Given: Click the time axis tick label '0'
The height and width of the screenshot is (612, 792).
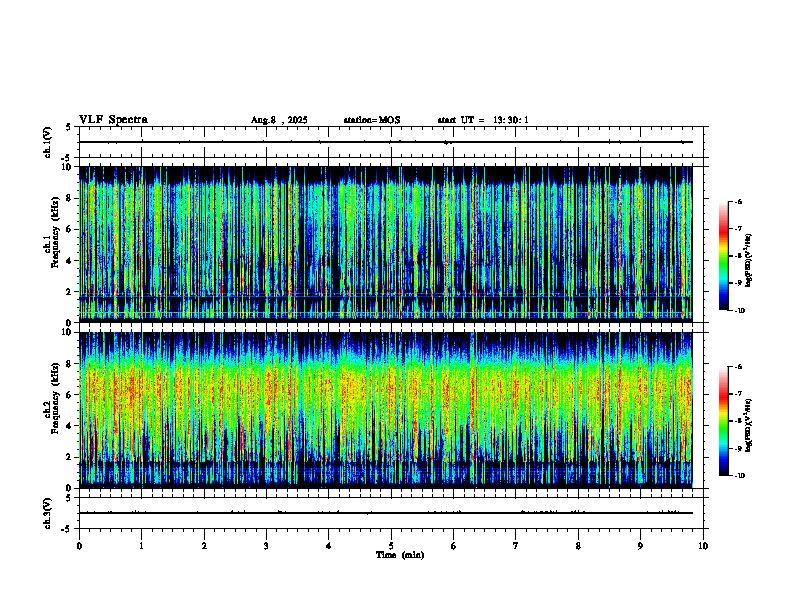Looking at the screenshot, I should 79,546.
